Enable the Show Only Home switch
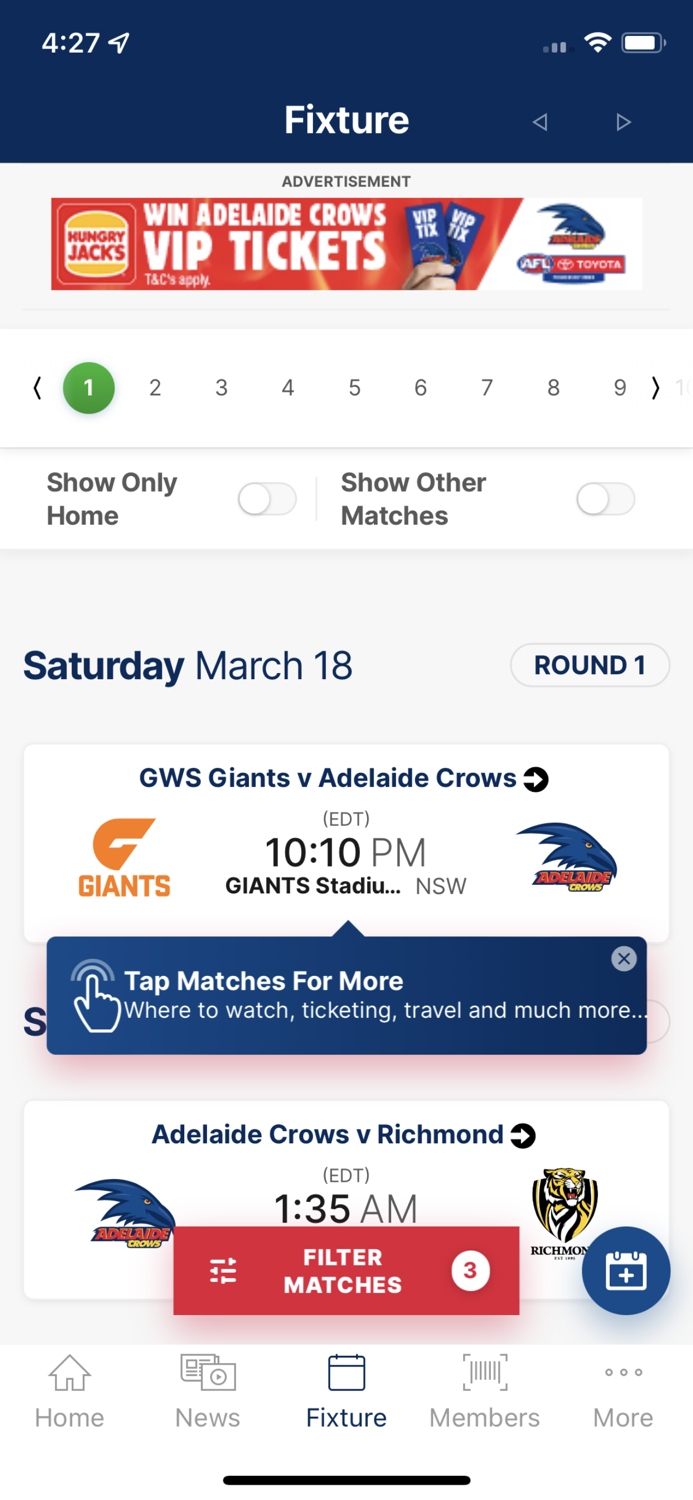Image resolution: width=693 pixels, height=1500 pixels. pyautogui.click(x=266, y=498)
